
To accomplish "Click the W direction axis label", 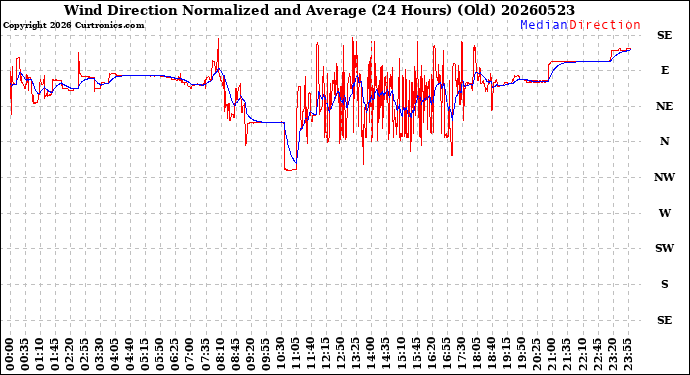I will coord(664,213).
